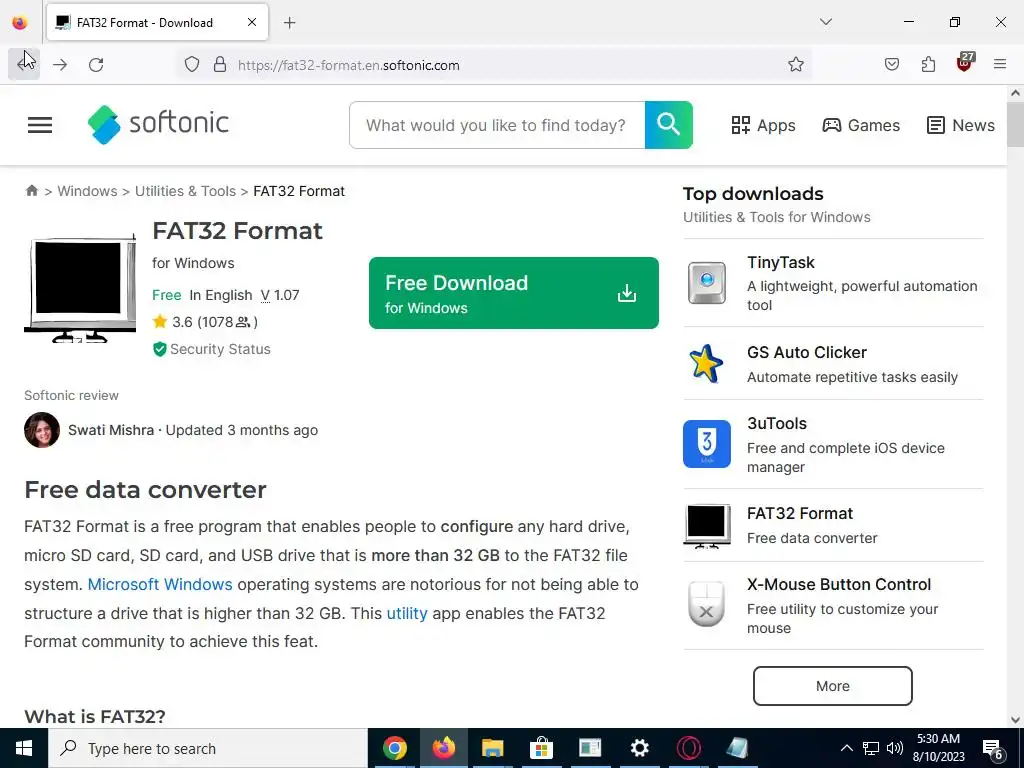Click the Free Download for Windows button
1024x768 pixels.
(514, 293)
